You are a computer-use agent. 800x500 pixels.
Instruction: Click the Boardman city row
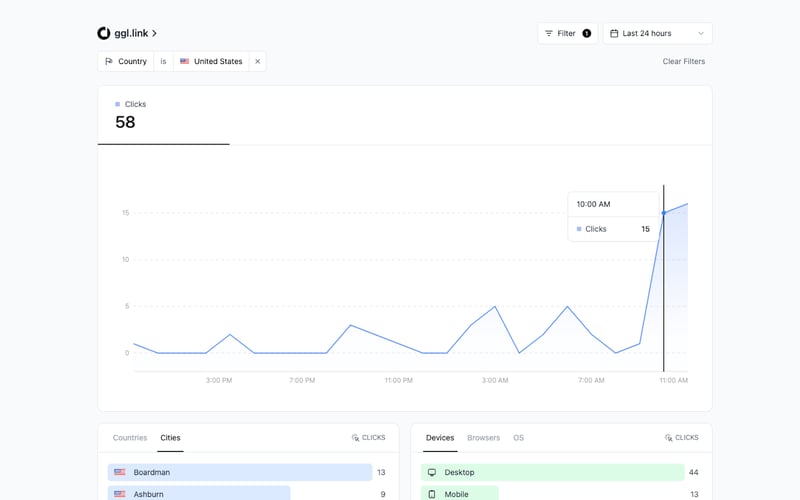(240, 472)
